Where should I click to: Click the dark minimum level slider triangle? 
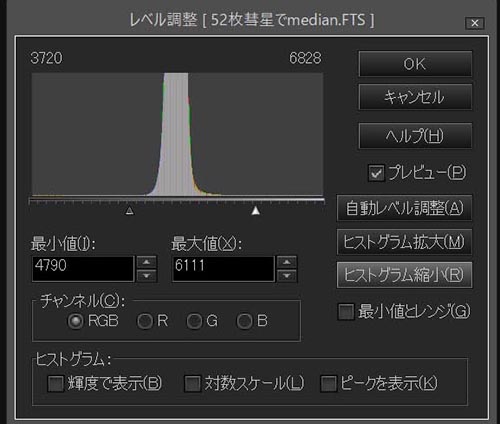tap(130, 210)
